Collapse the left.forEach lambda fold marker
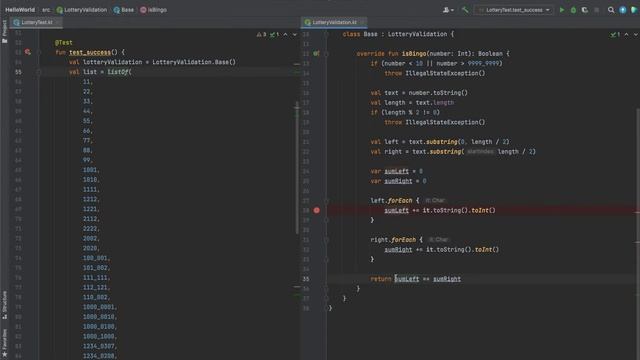 327,200
